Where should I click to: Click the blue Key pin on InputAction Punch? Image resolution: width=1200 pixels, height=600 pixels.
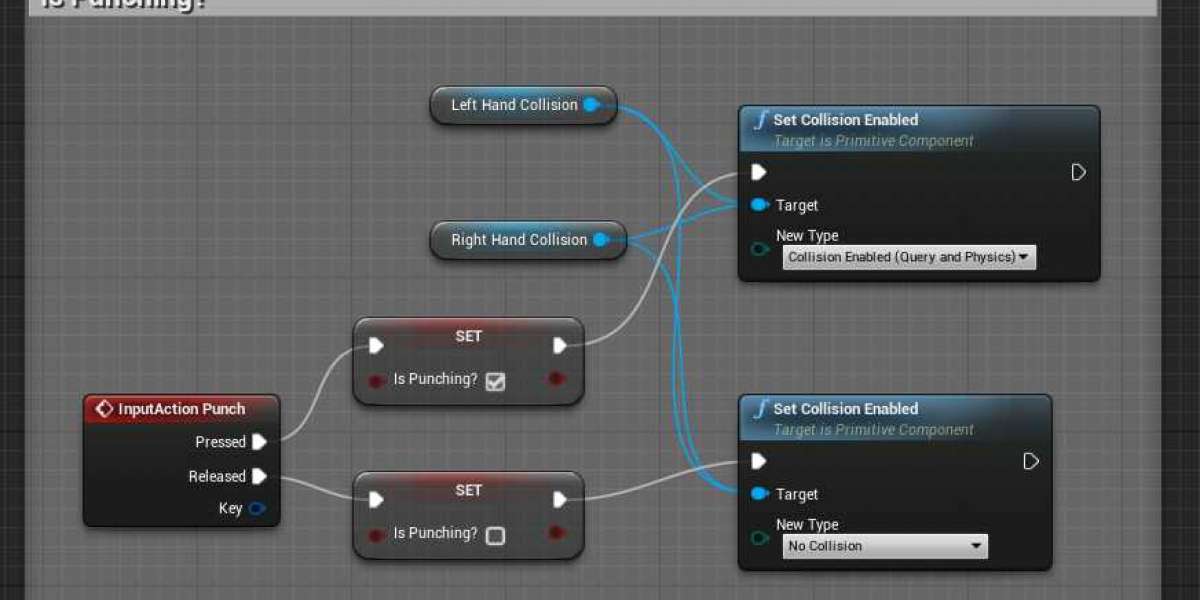[259, 508]
